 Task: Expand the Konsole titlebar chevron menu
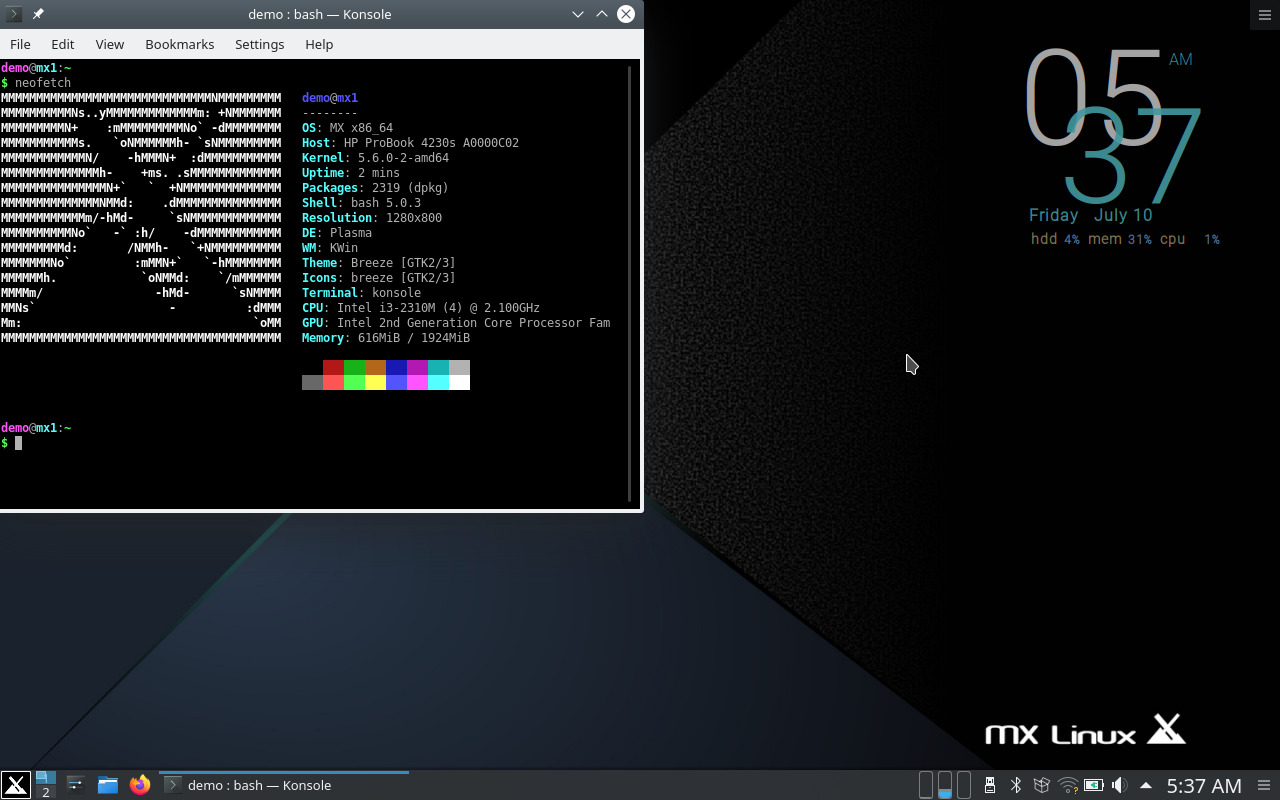(x=578, y=14)
